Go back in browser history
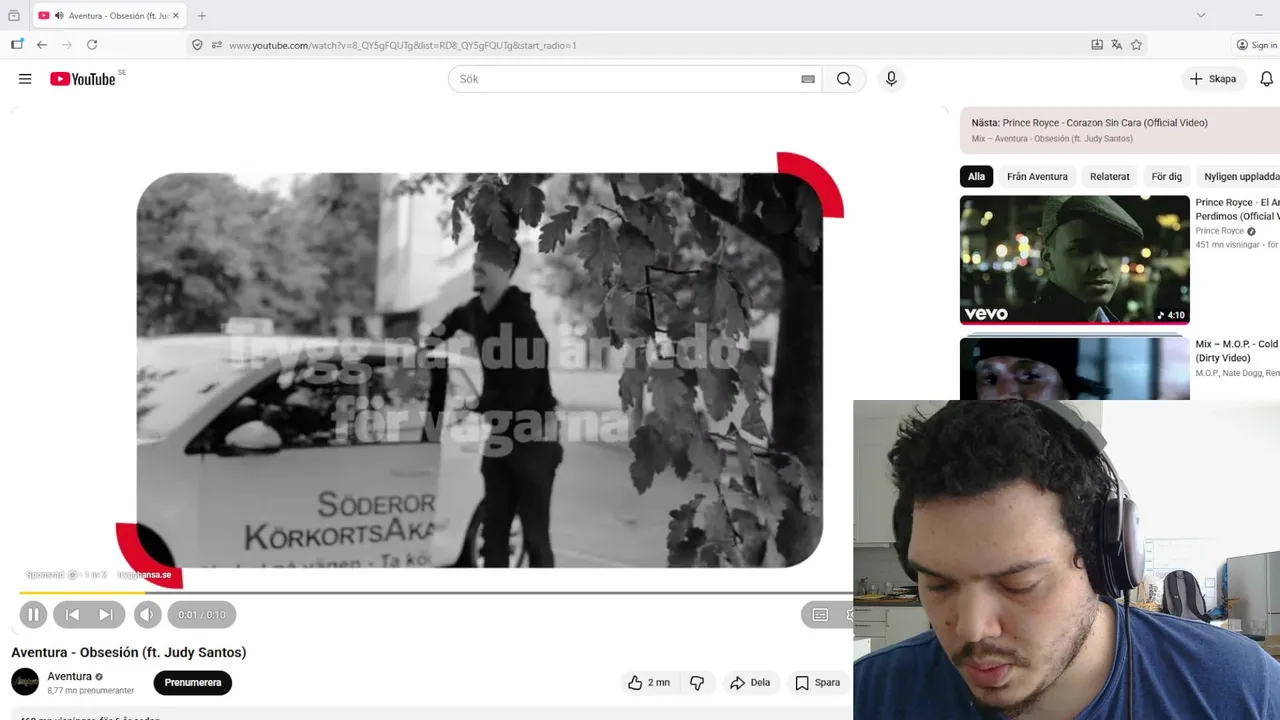The width and height of the screenshot is (1280, 720). pyautogui.click(x=42, y=45)
